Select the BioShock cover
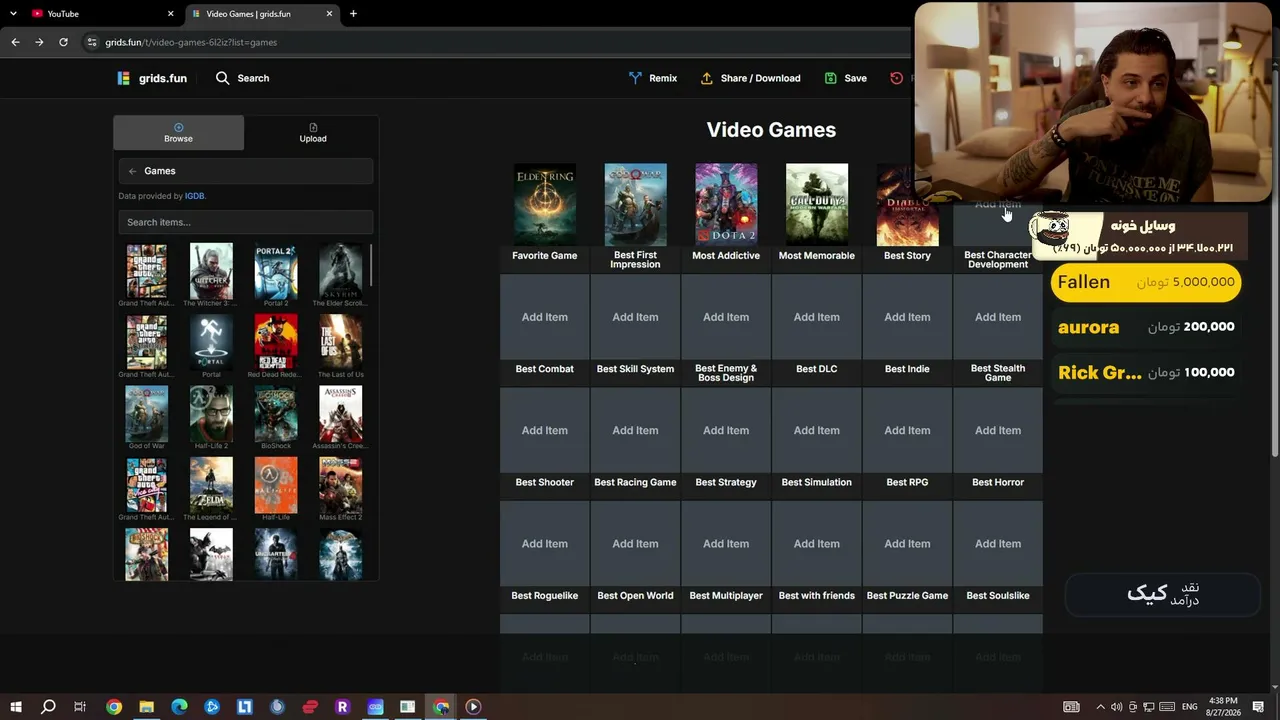Screen dimensions: 1280x720 (x=276, y=414)
